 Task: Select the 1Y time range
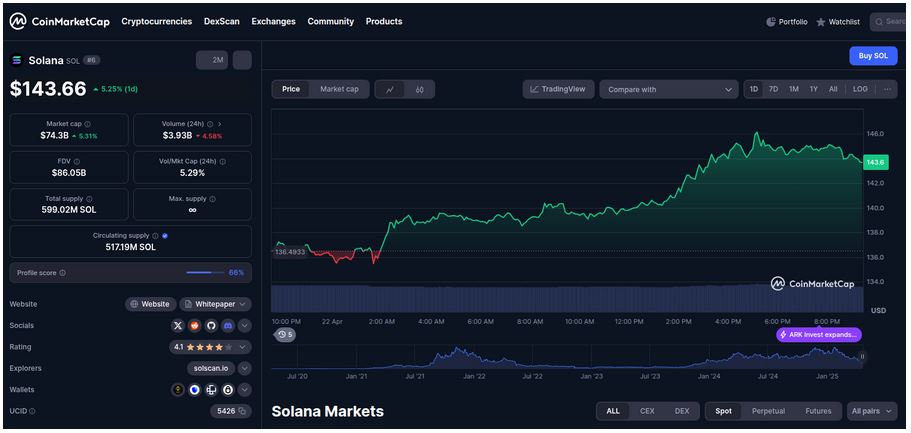coord(814,89)
